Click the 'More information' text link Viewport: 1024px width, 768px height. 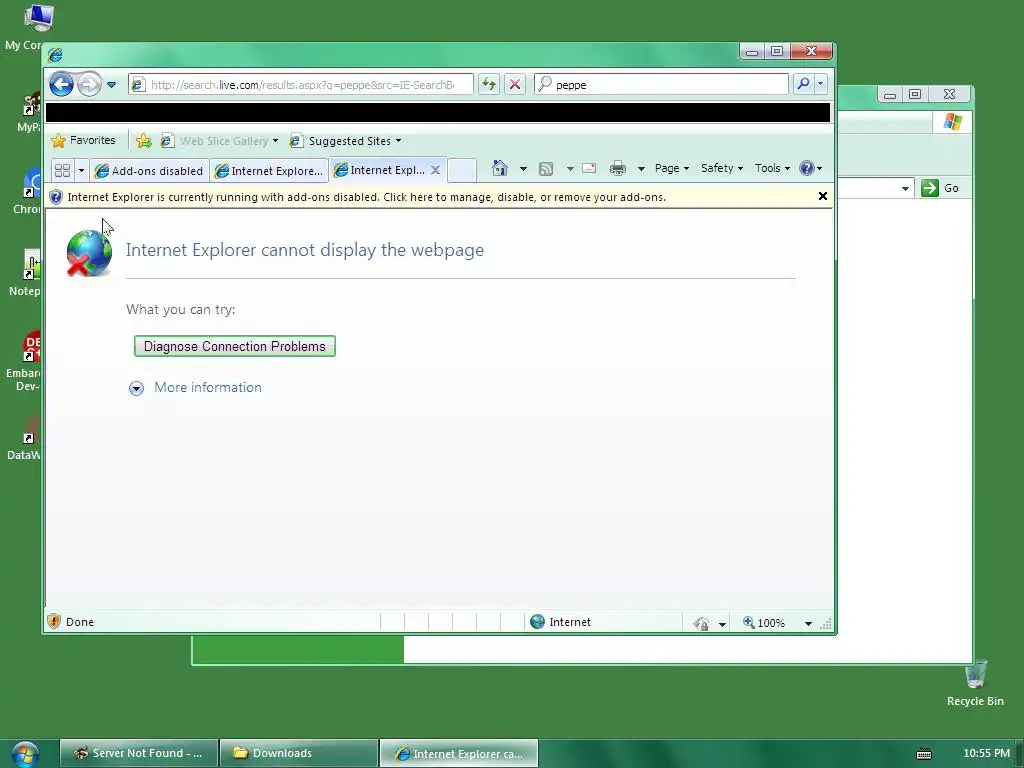coord(208,387)
